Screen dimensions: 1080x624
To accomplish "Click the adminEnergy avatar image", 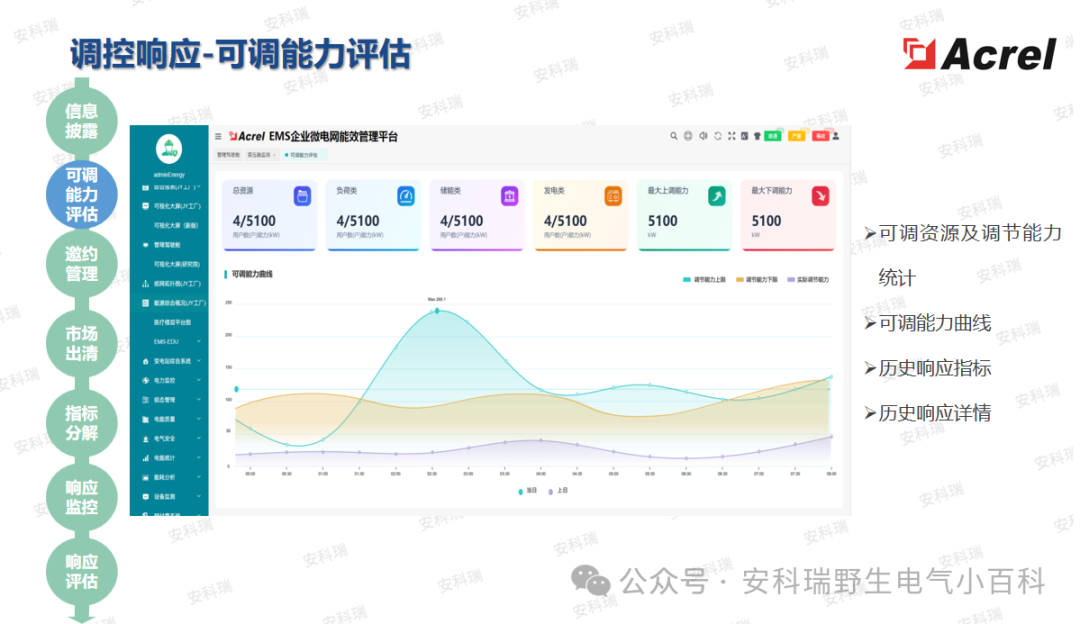I will [x=169, y=148].
